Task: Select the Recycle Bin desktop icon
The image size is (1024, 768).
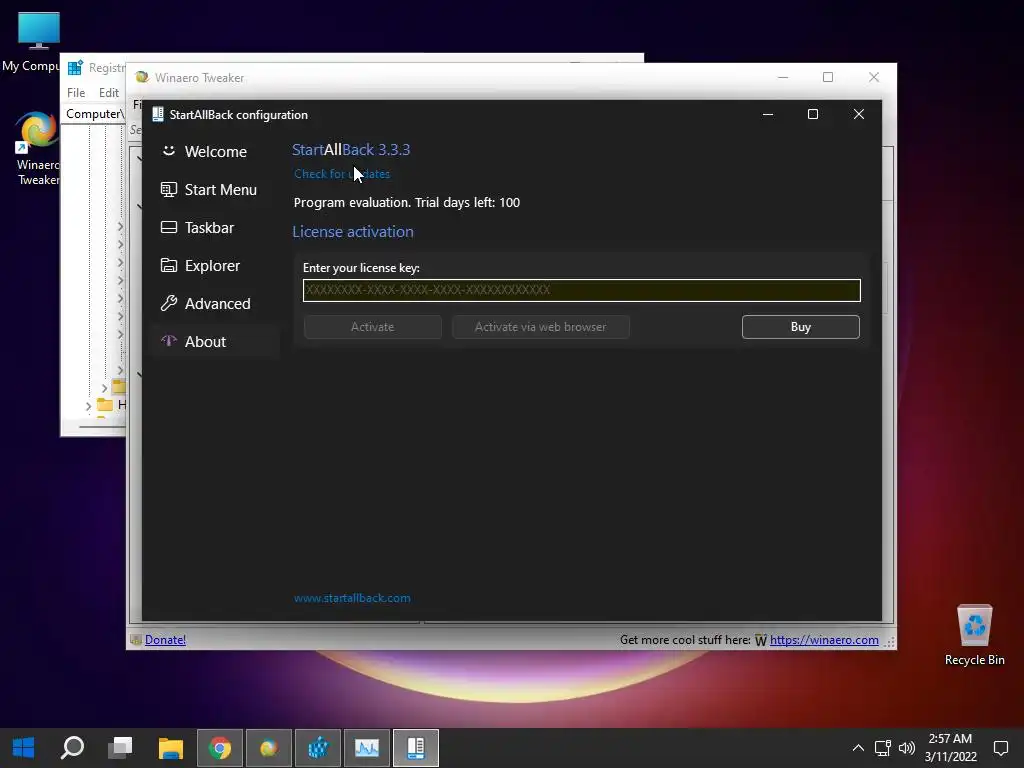Action: 974,634
